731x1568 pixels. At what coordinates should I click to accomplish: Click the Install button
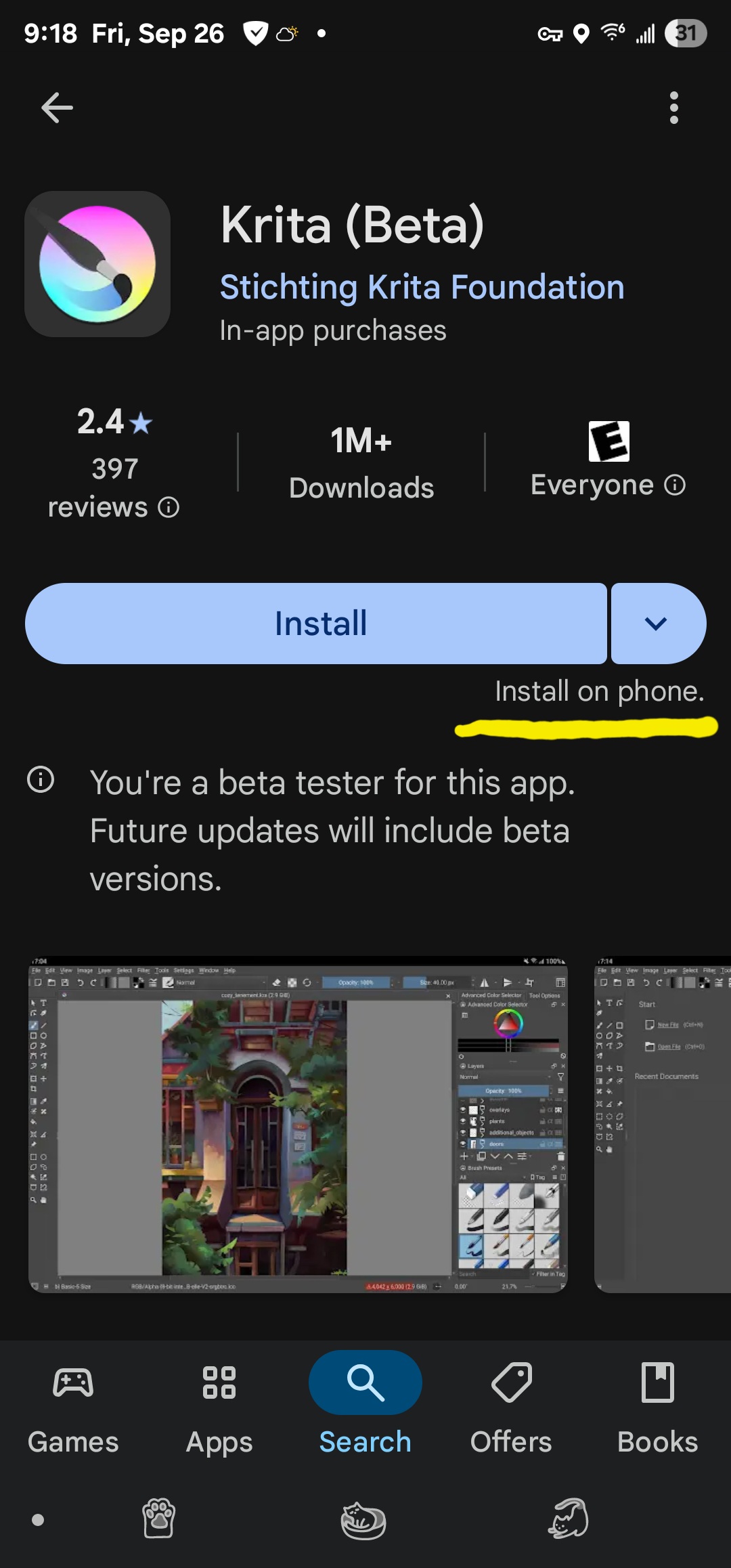(x=316, y=624)
